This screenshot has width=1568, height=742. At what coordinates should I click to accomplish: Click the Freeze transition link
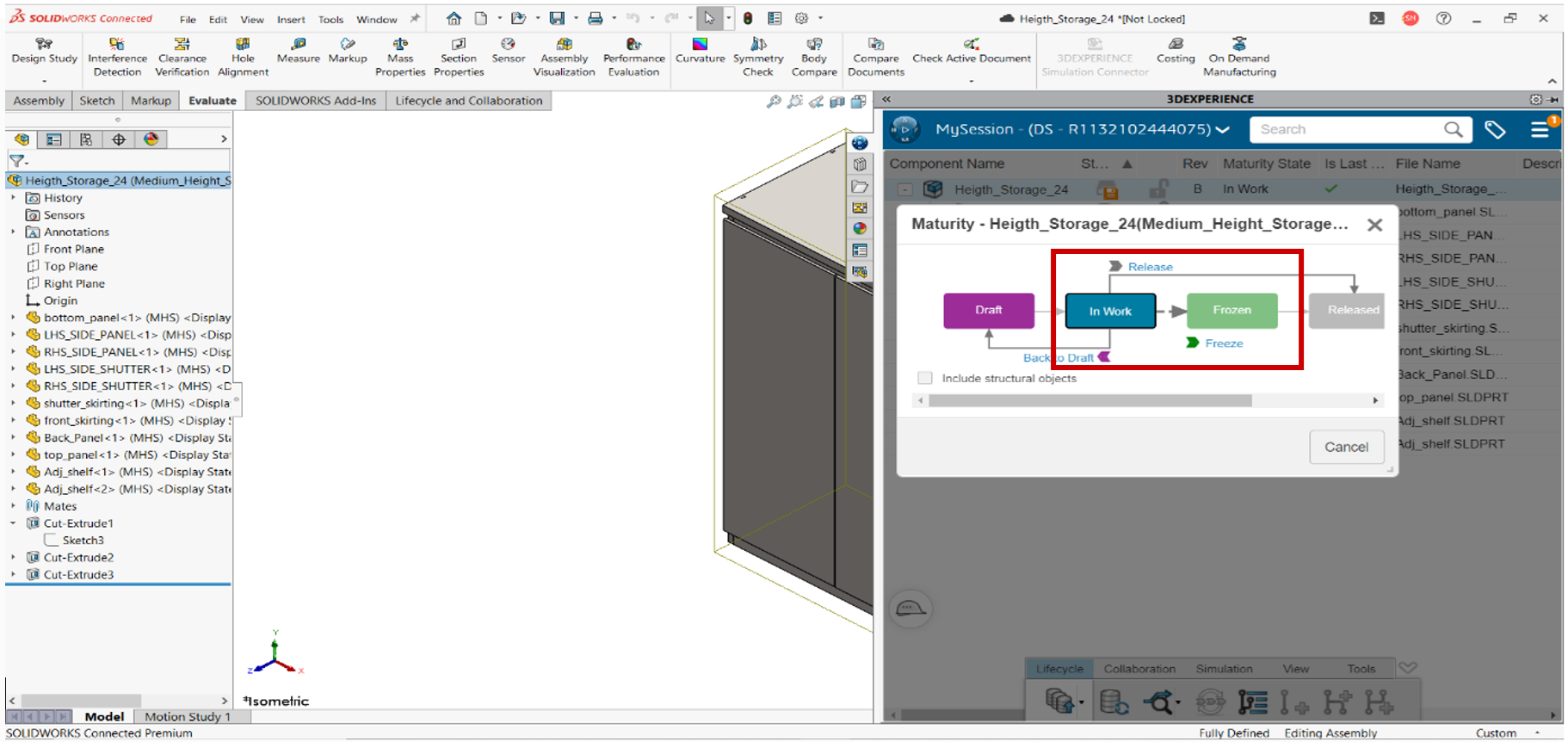[x=1223, y=343]
